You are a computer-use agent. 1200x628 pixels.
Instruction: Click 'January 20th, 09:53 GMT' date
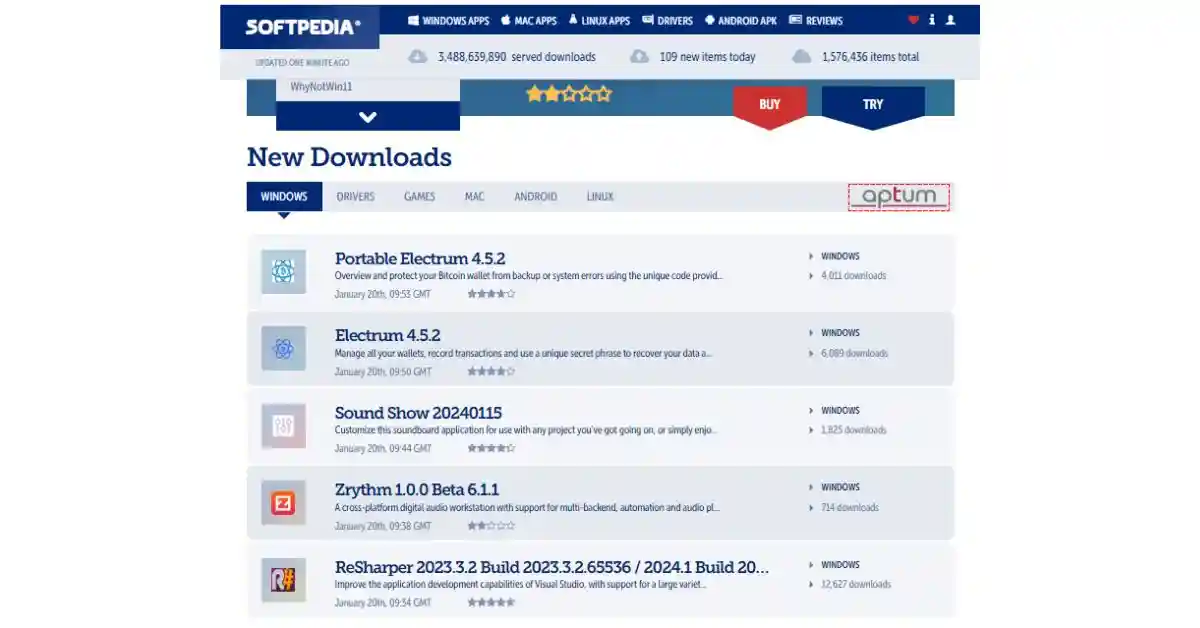pos(383,294)
